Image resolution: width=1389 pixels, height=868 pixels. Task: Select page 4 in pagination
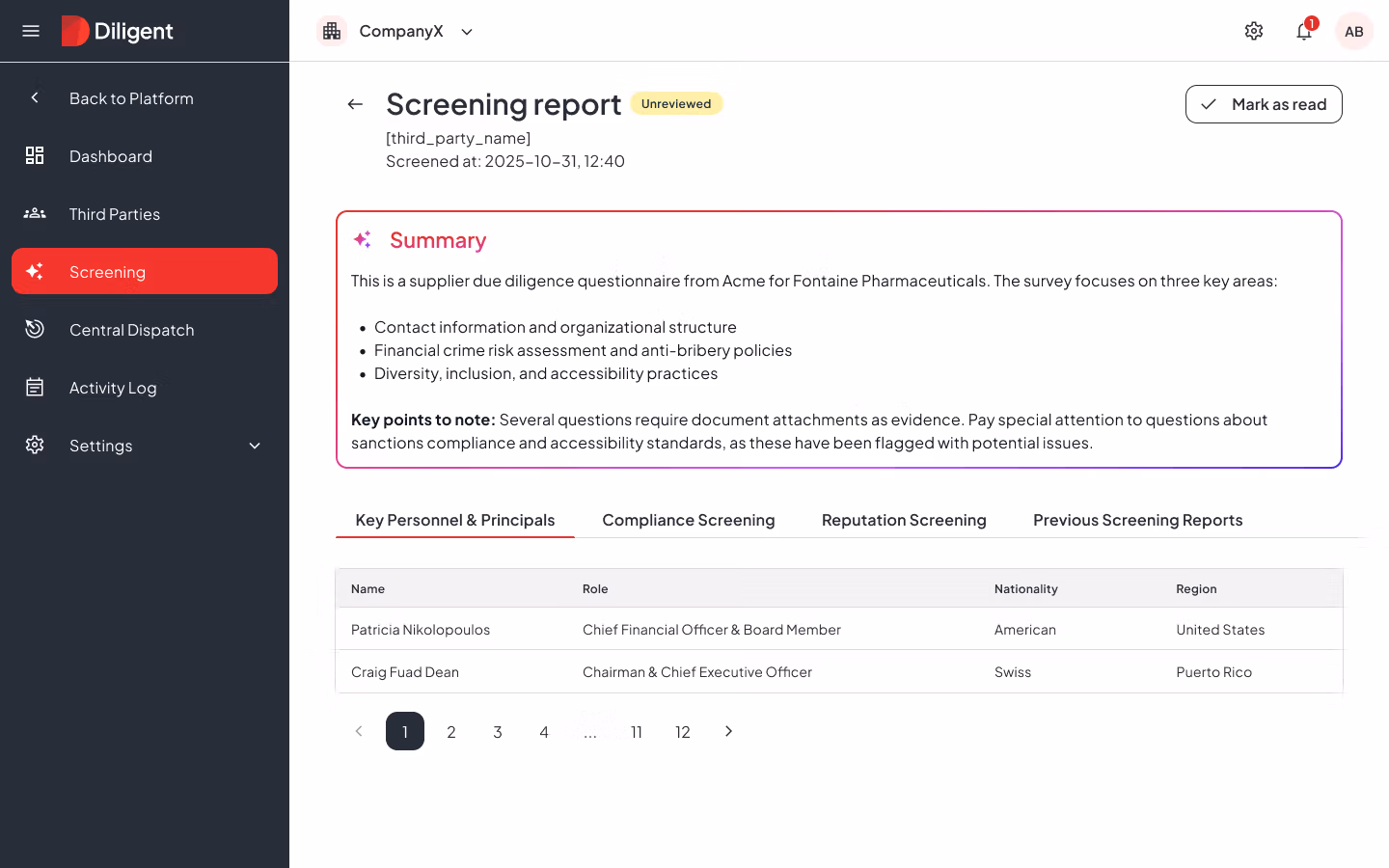[544, 731]
